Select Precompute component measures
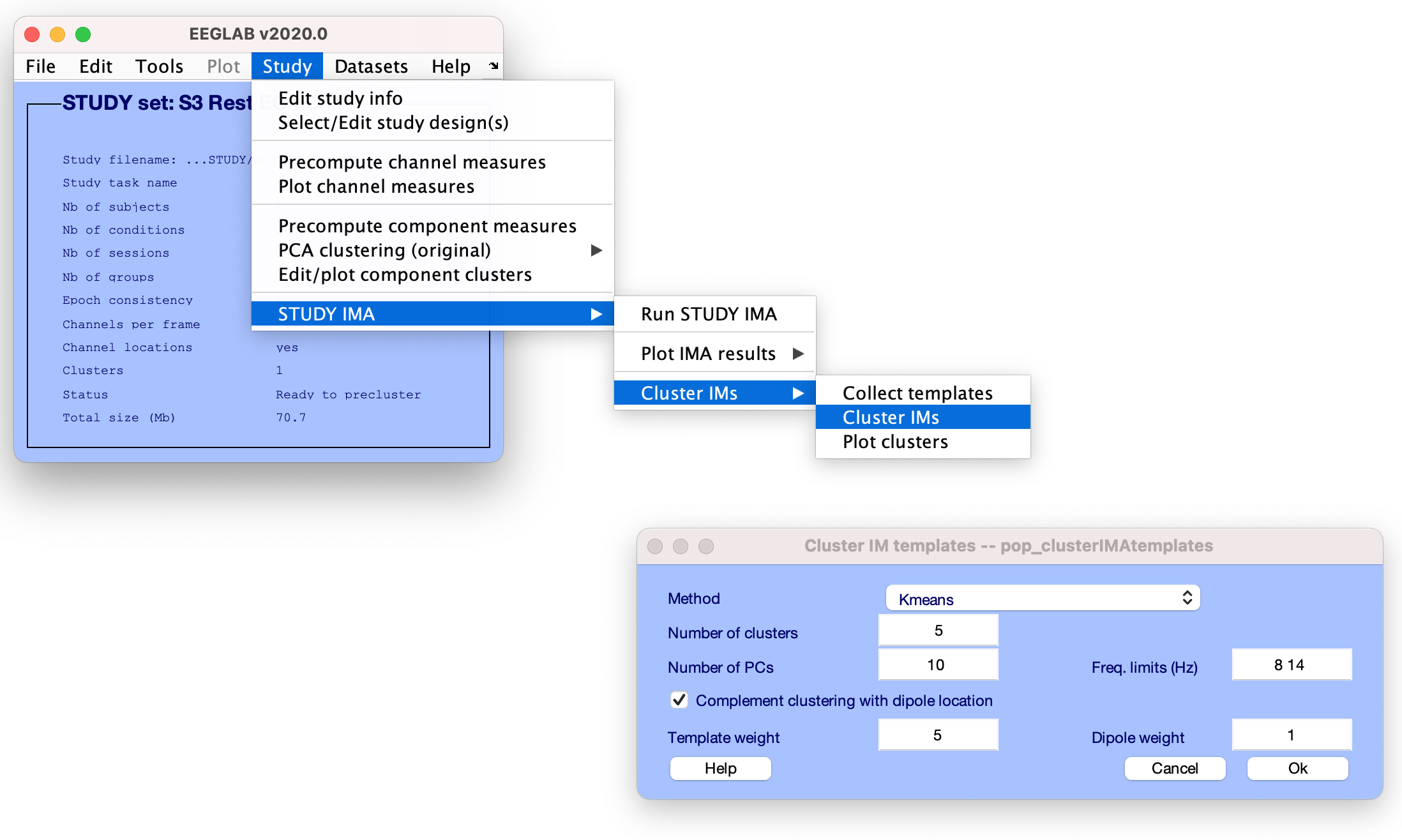Viewport: 1402px width, 840px height. [x=427, y=226]
